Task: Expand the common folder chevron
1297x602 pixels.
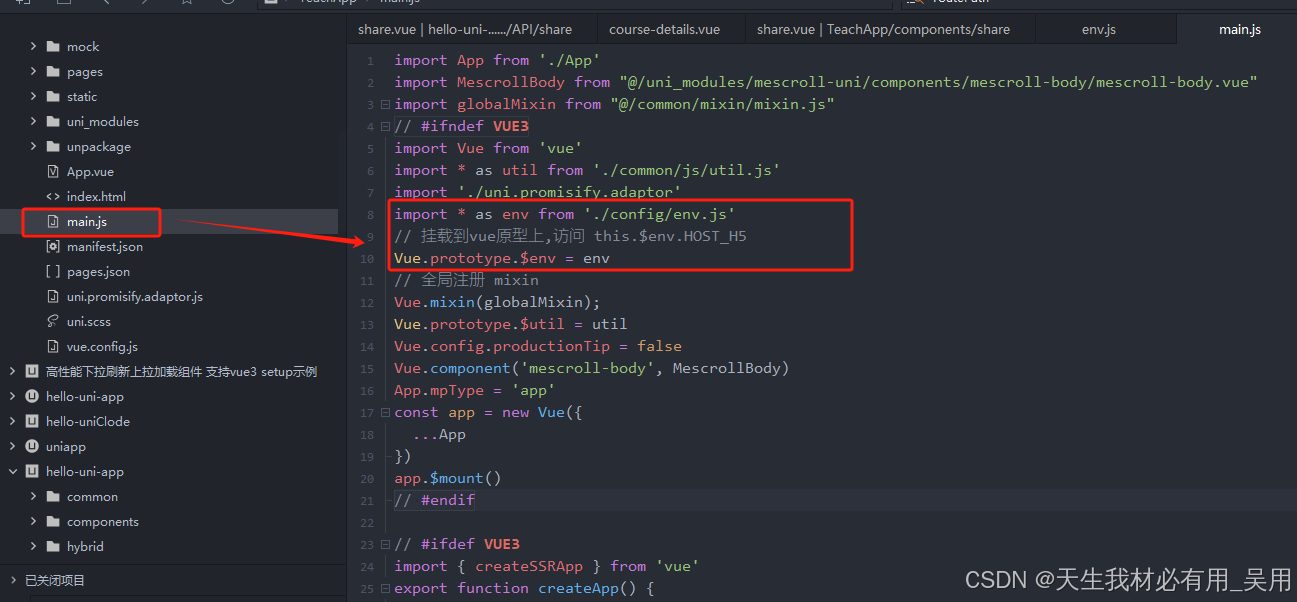Action: click(x=33, y=497)
